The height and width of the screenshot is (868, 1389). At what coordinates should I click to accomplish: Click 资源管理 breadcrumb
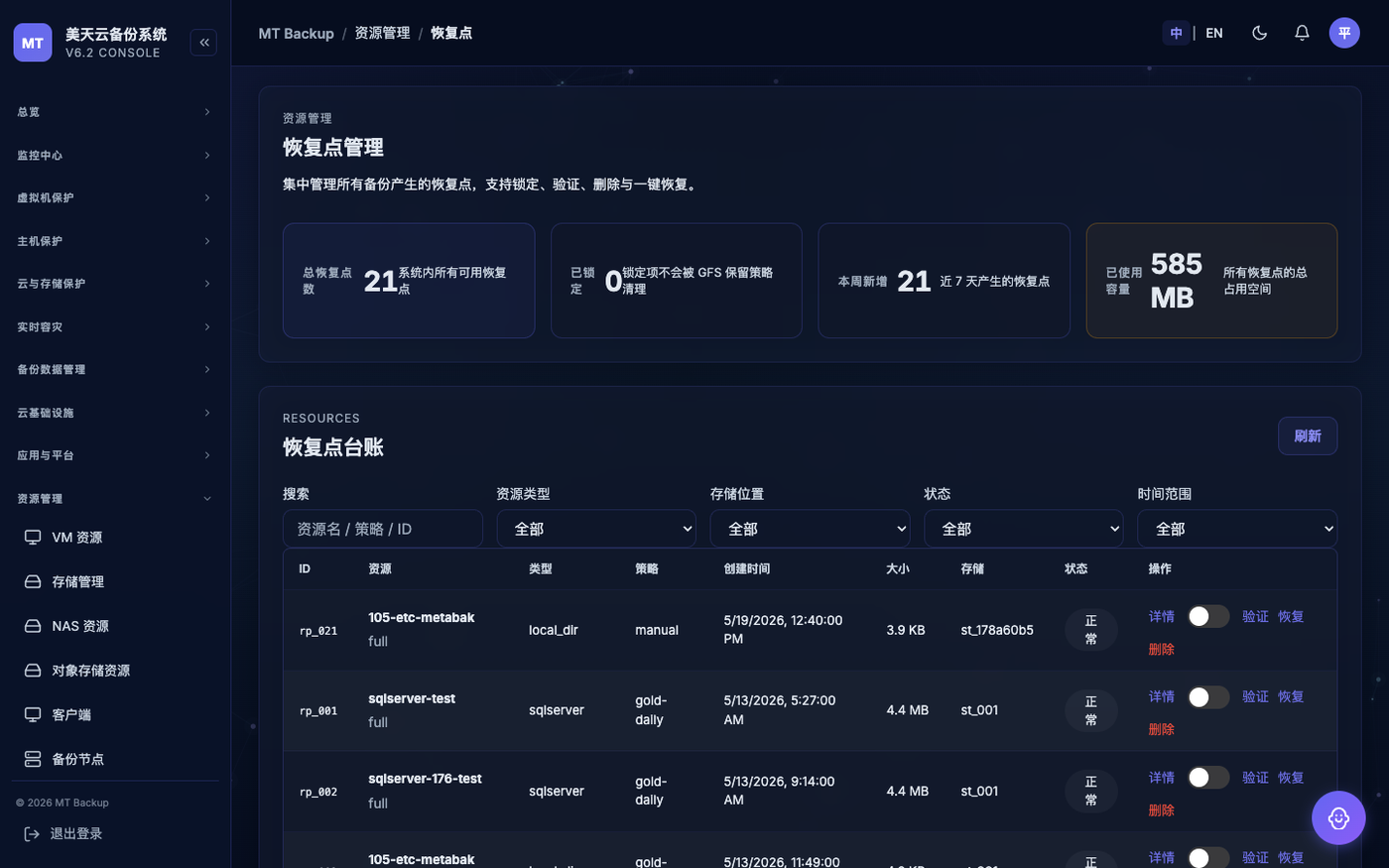tap(382, 34)
